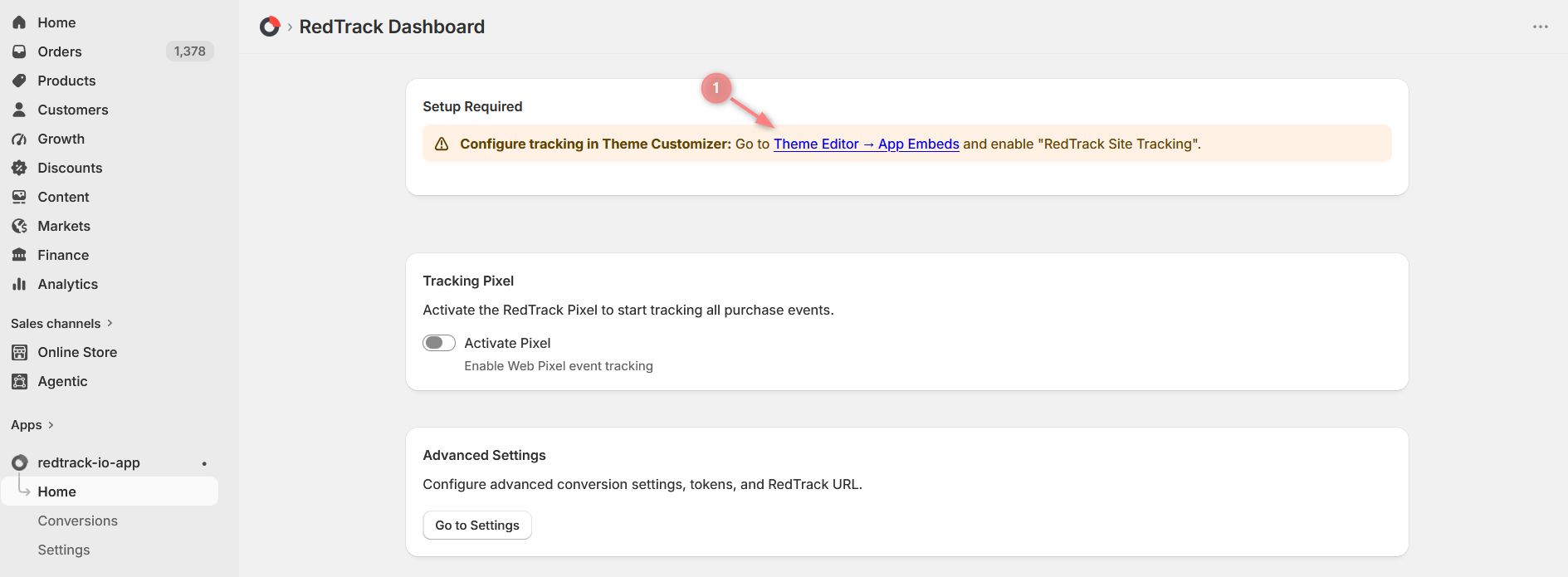Click the RedTrack Dashboard page title
This screenshot has width=1568, height=577.
pos(392,27)
